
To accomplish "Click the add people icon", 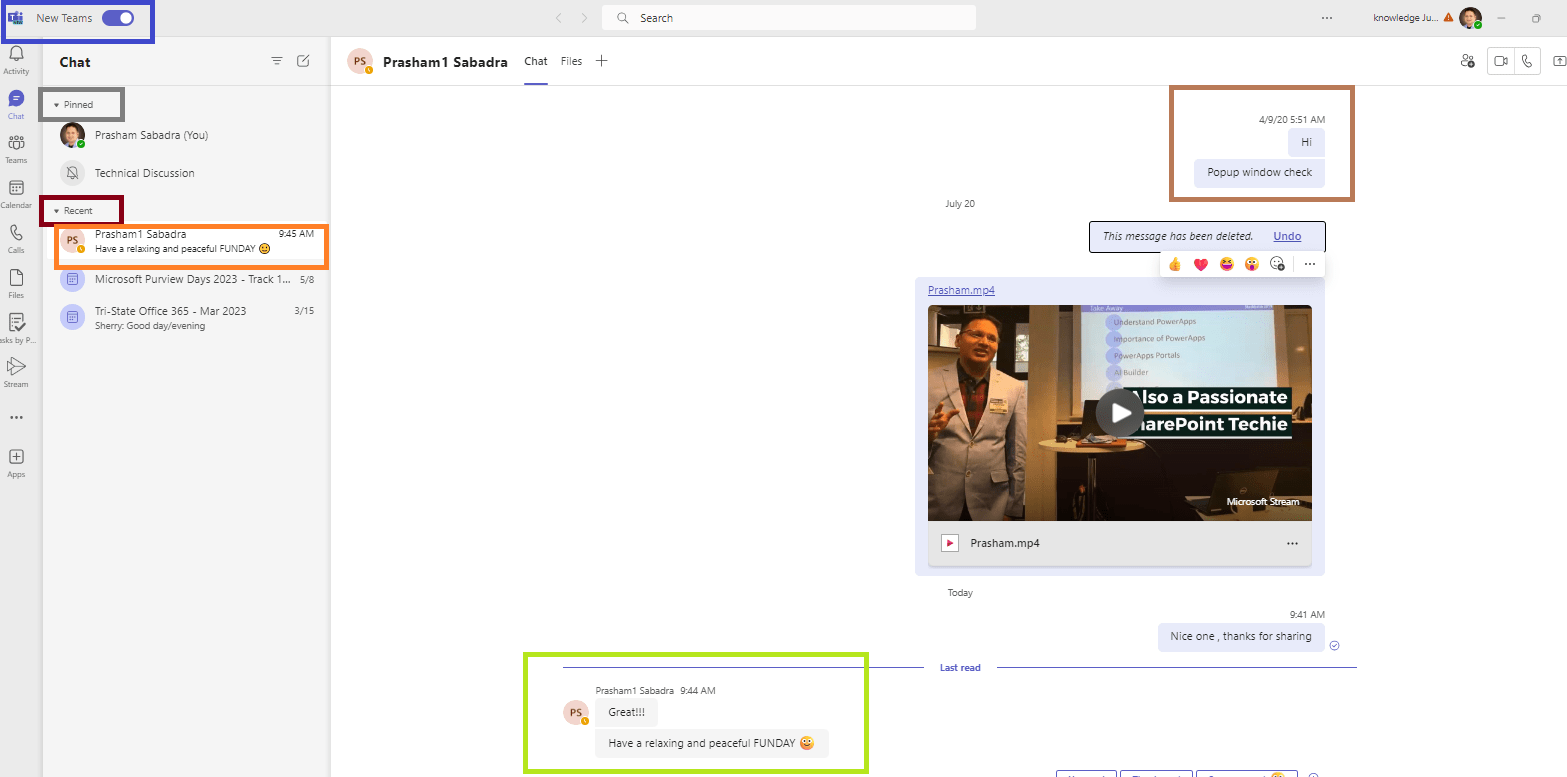I will point(1467,61).
